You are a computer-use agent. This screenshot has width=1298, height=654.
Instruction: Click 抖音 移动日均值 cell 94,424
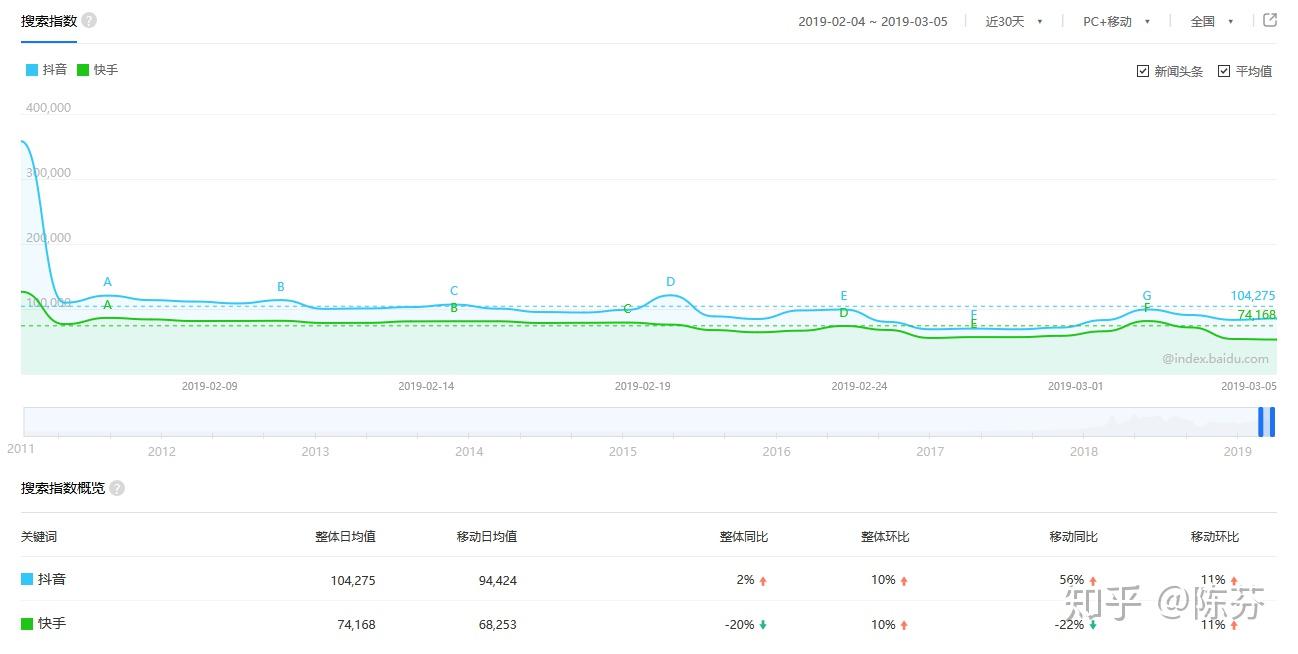tap(498, 581)
